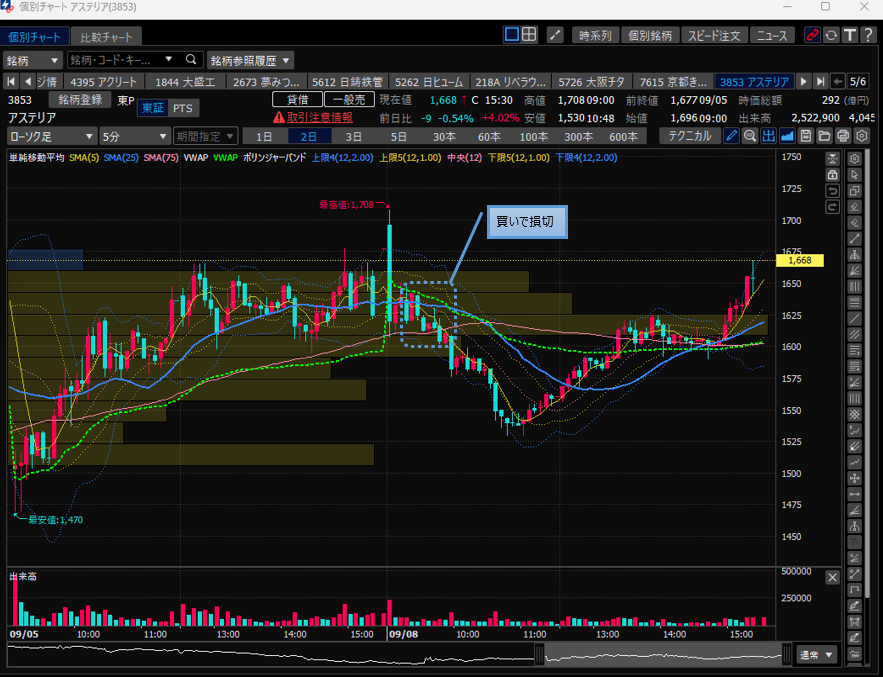Click the search magnifier in stock code field

click(191, 60)
